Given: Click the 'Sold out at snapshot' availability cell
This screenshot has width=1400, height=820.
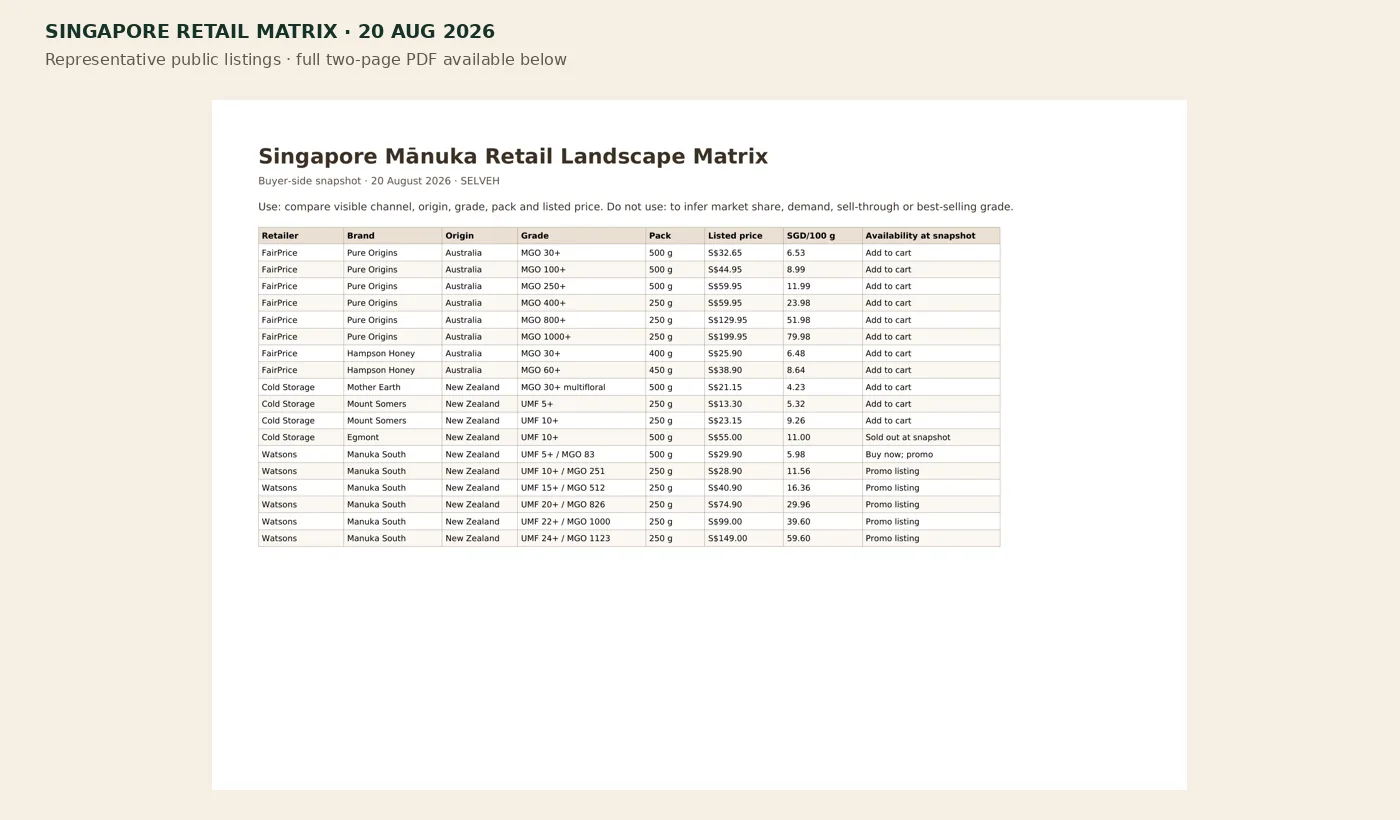Looking at the screenshot, I should click(931, 437).
